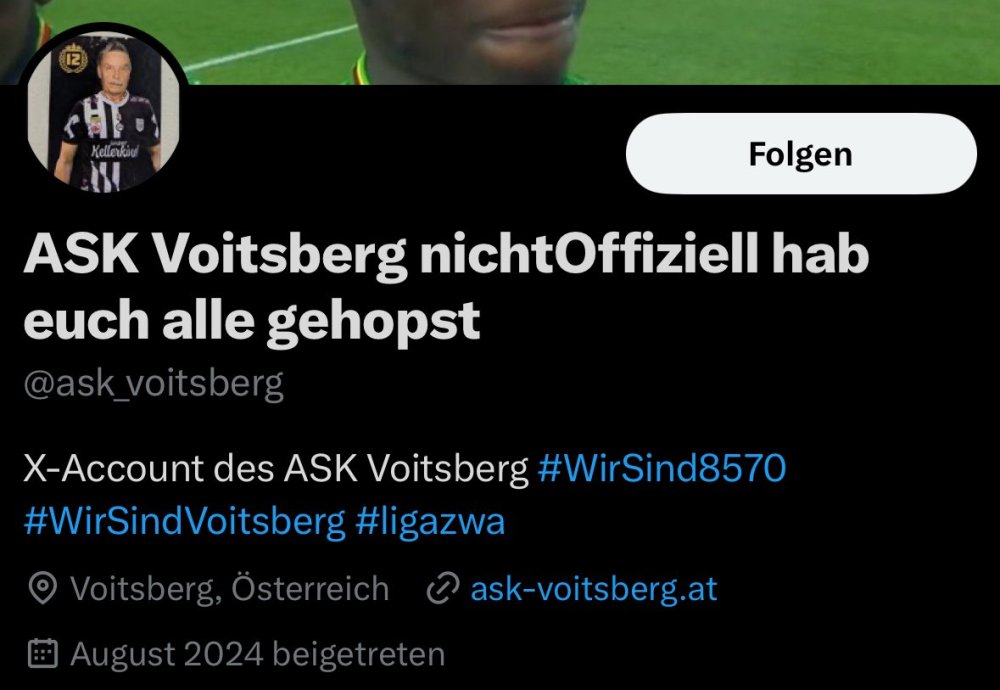Select the #WirSind8570 hashtag

(x=661, y=468)
